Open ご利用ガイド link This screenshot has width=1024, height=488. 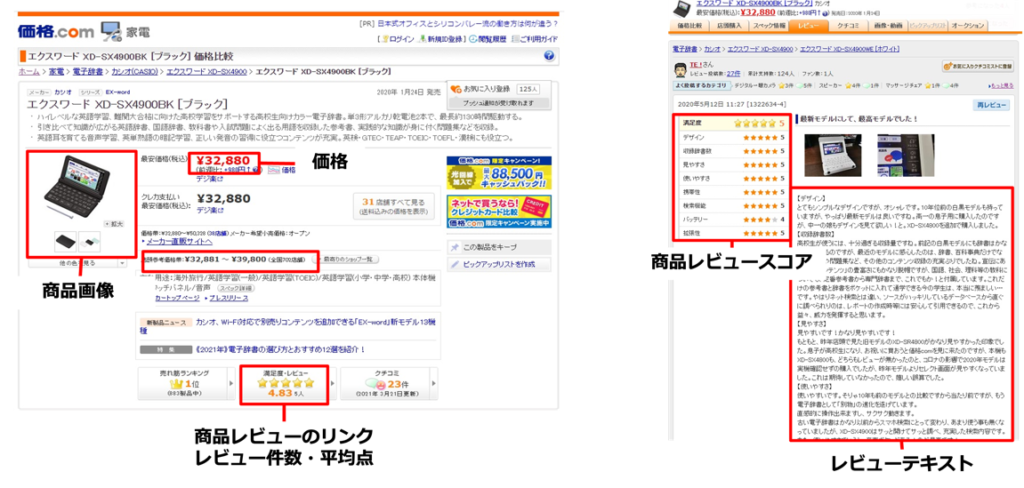[x=535, y=39]
